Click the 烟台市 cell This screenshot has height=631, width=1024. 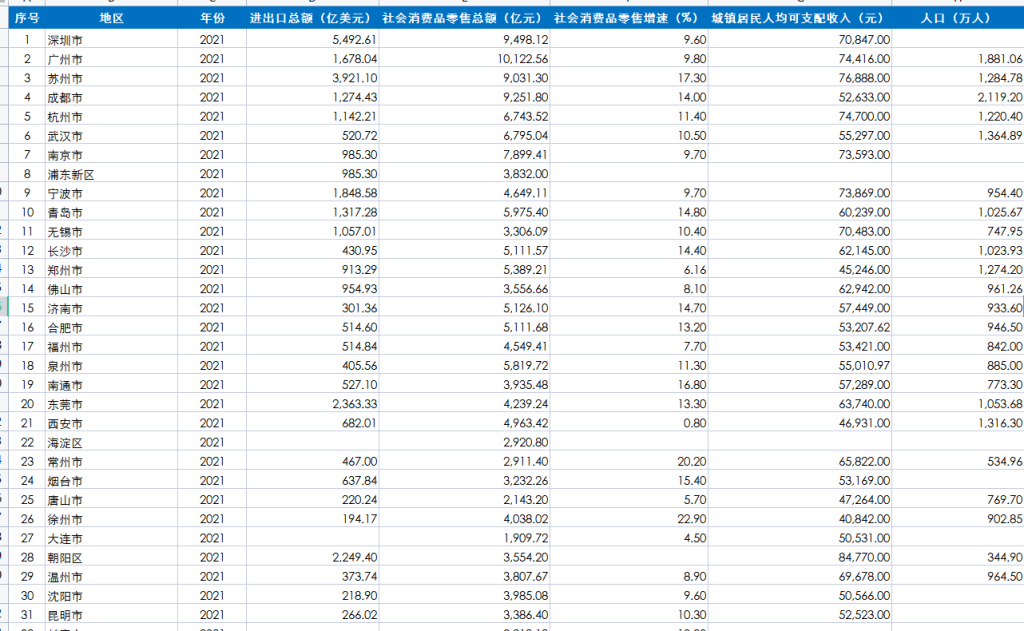coord(111,481)
